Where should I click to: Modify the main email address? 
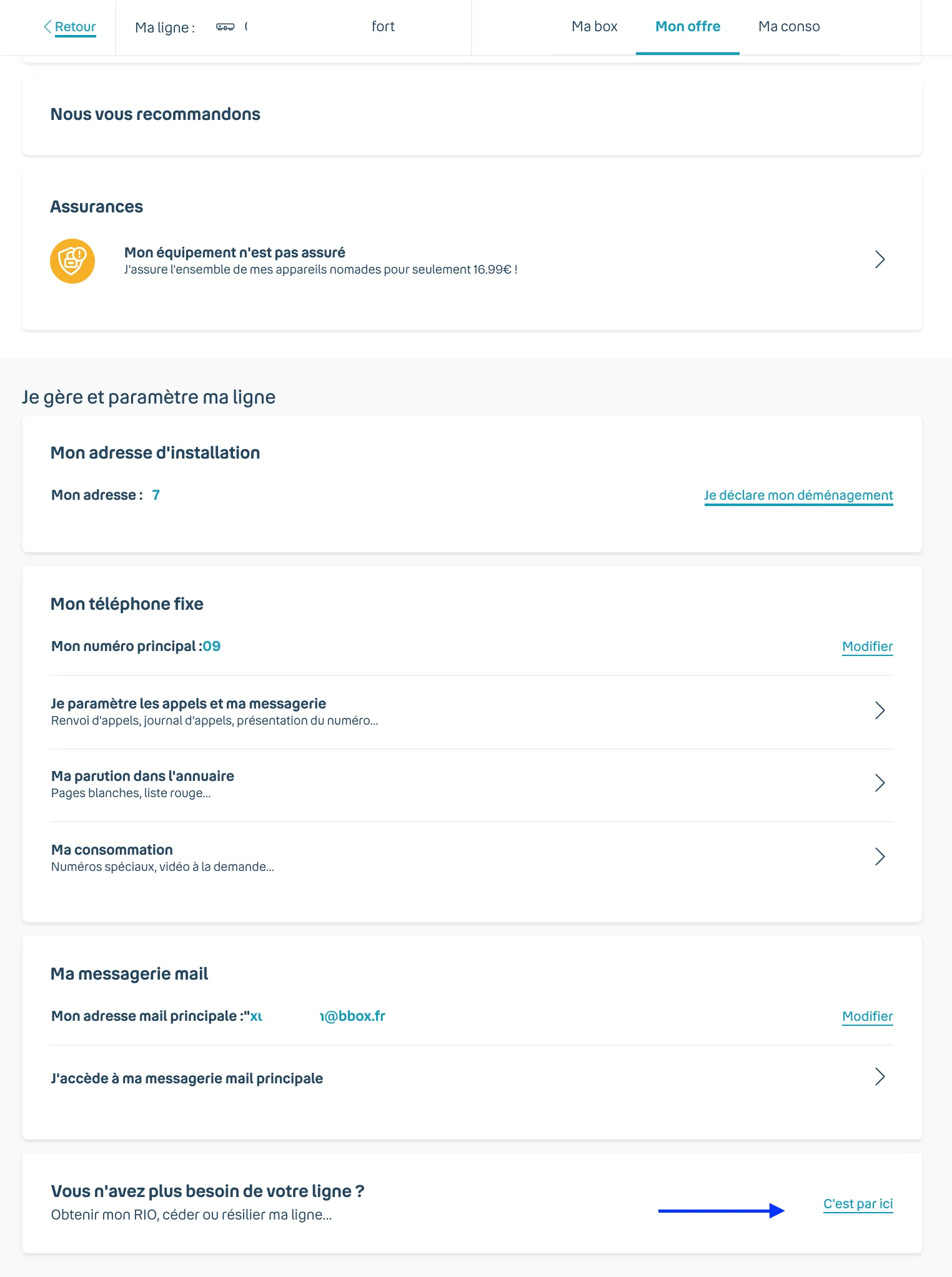pyautogui.click(x=867, y=1016)
